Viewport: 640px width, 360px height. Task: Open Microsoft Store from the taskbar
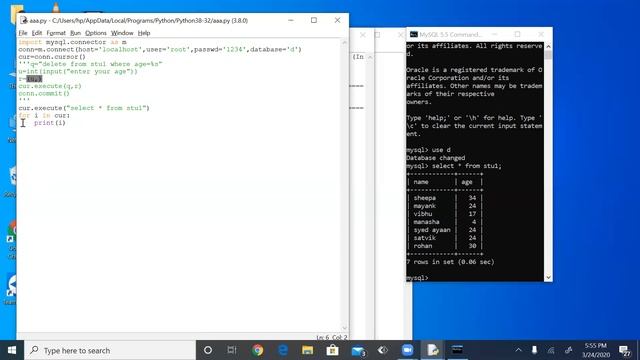point(332,350)
